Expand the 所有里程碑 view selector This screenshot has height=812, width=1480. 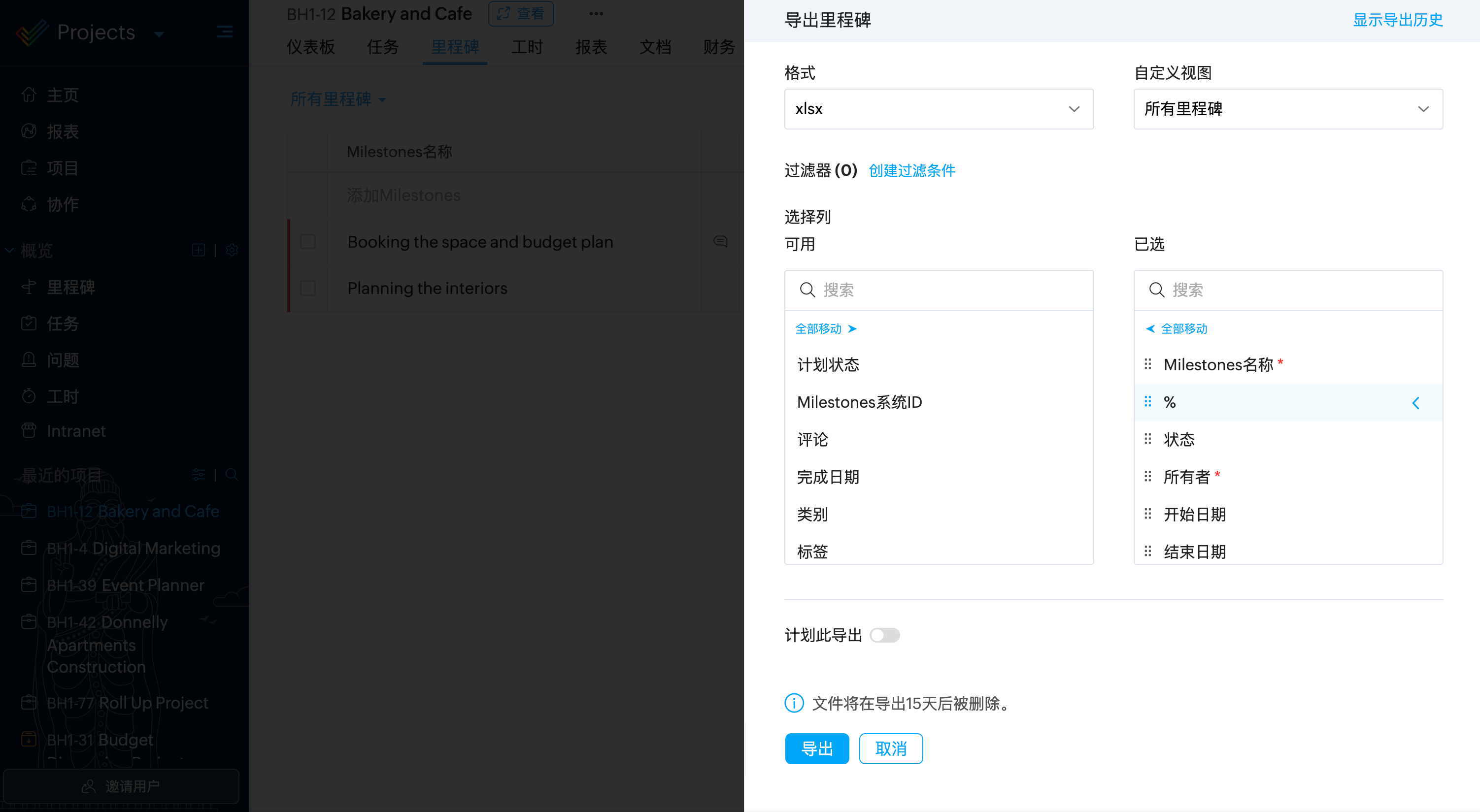tap(338, 99)
